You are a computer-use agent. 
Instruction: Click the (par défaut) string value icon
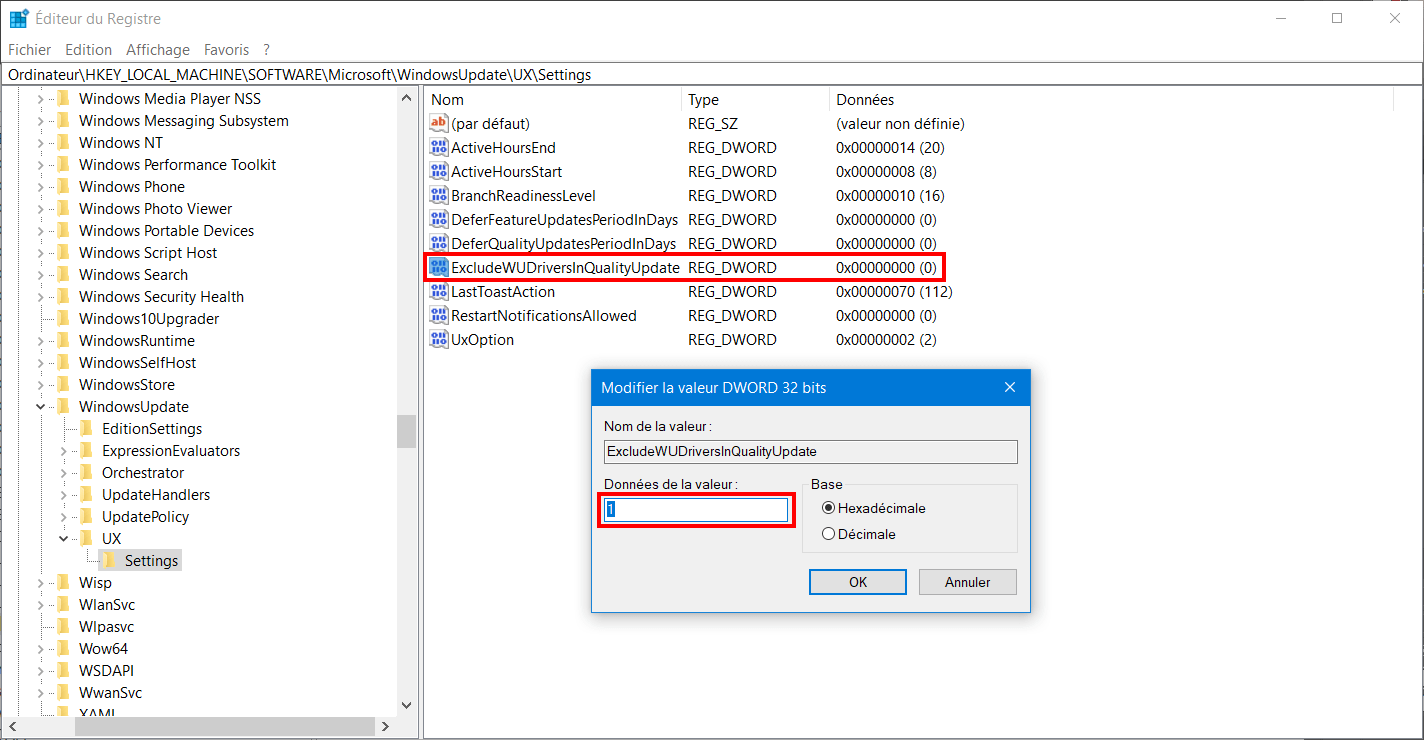point(439,123)
